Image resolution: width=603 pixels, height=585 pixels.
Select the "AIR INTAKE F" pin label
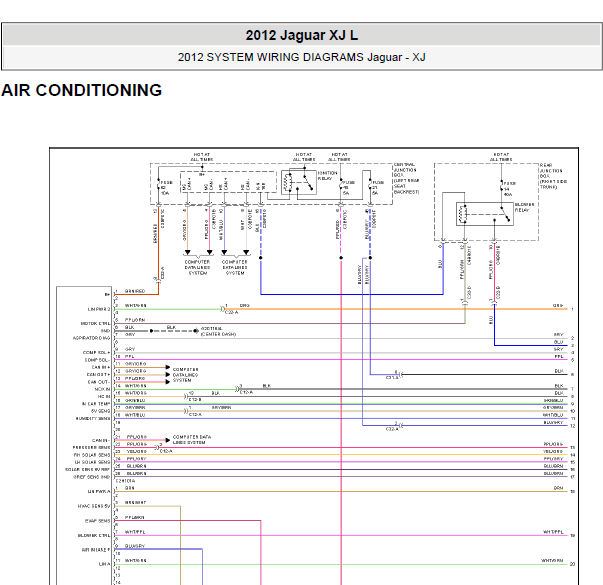click(96, 550)
